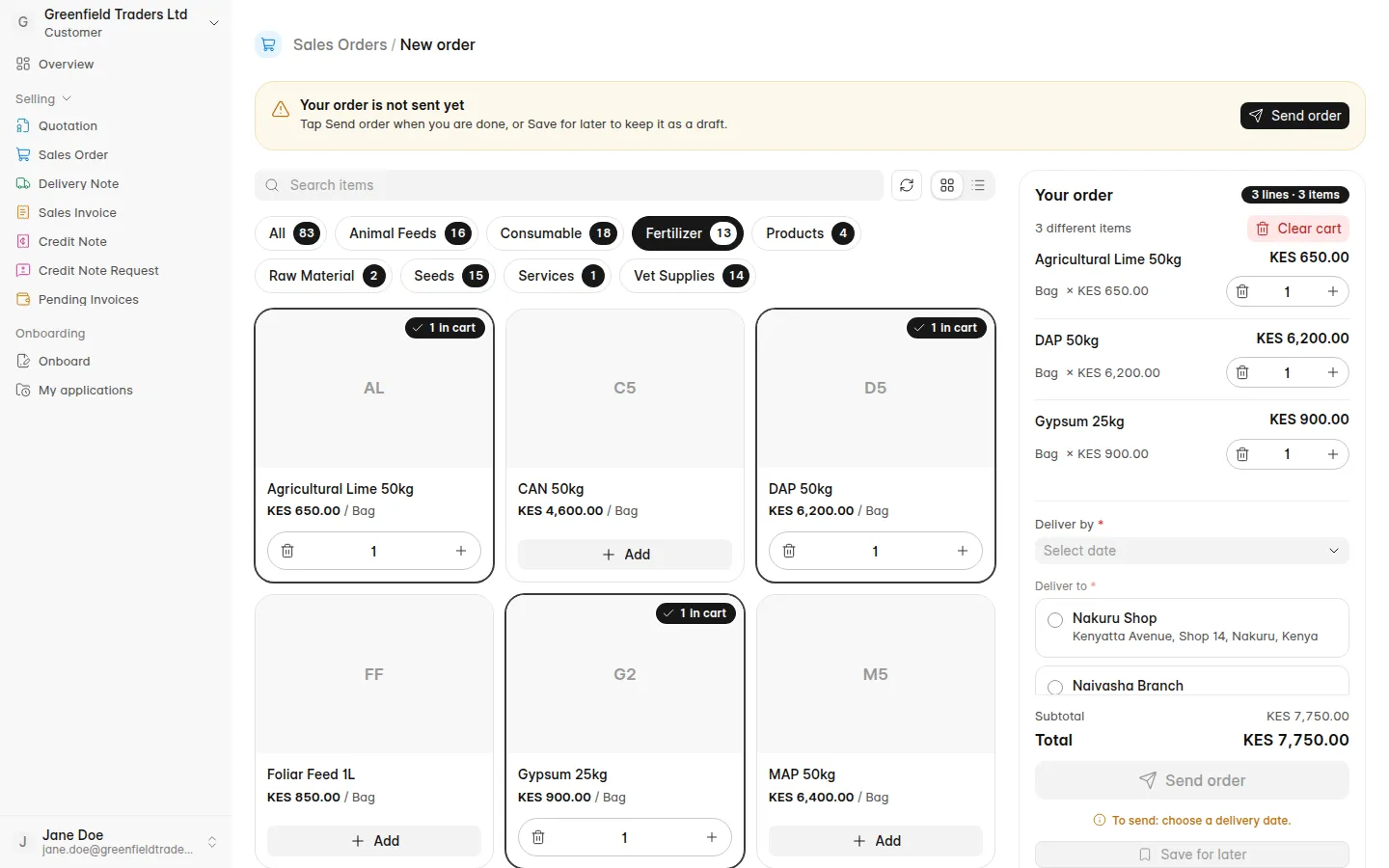This screenshot has width=1389, height=868.
Task: Open Credit Note in sidebar
Action: [116, 242]
